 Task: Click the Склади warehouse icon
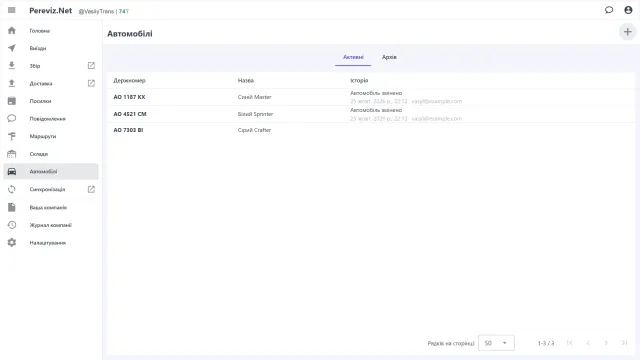coord(12,154)
